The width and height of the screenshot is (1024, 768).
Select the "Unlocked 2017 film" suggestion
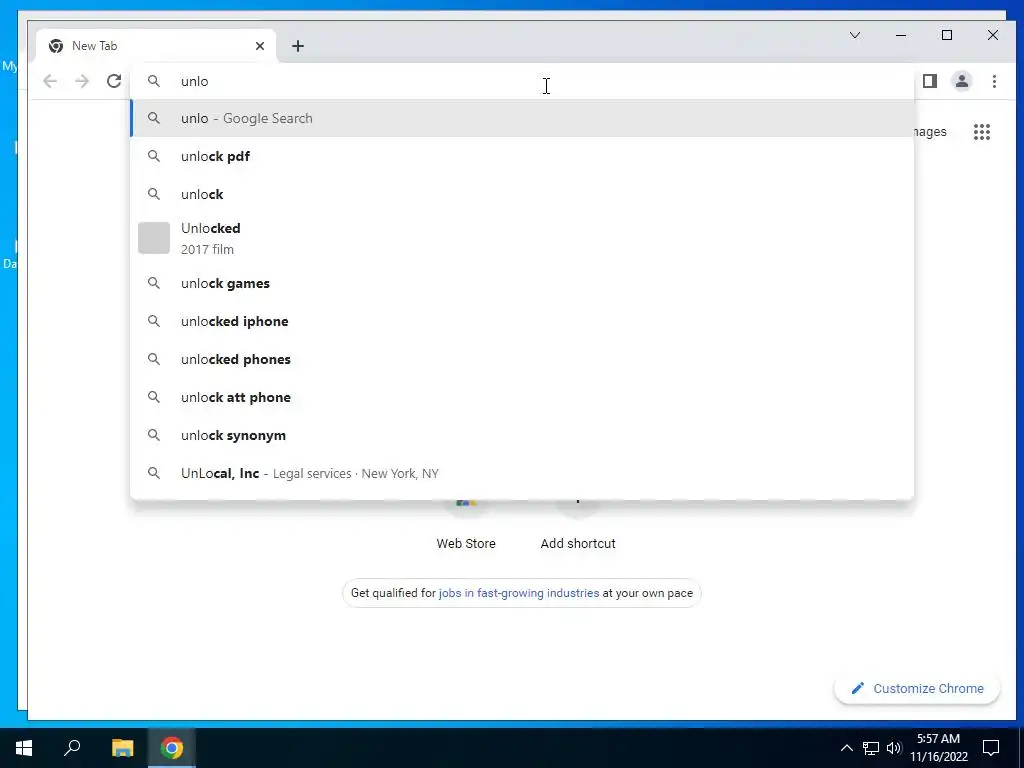coord(522,238)
